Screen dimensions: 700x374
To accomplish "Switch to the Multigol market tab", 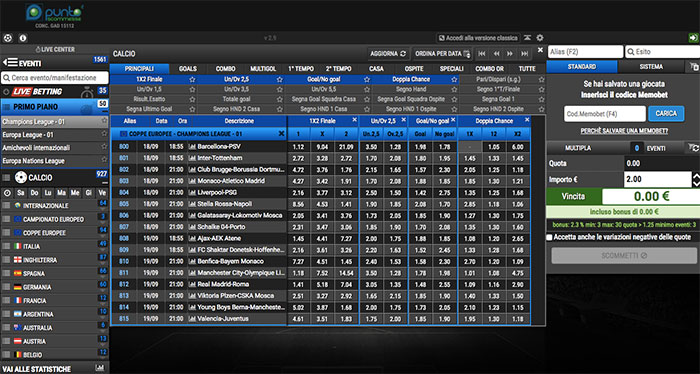I will (263, 69).
